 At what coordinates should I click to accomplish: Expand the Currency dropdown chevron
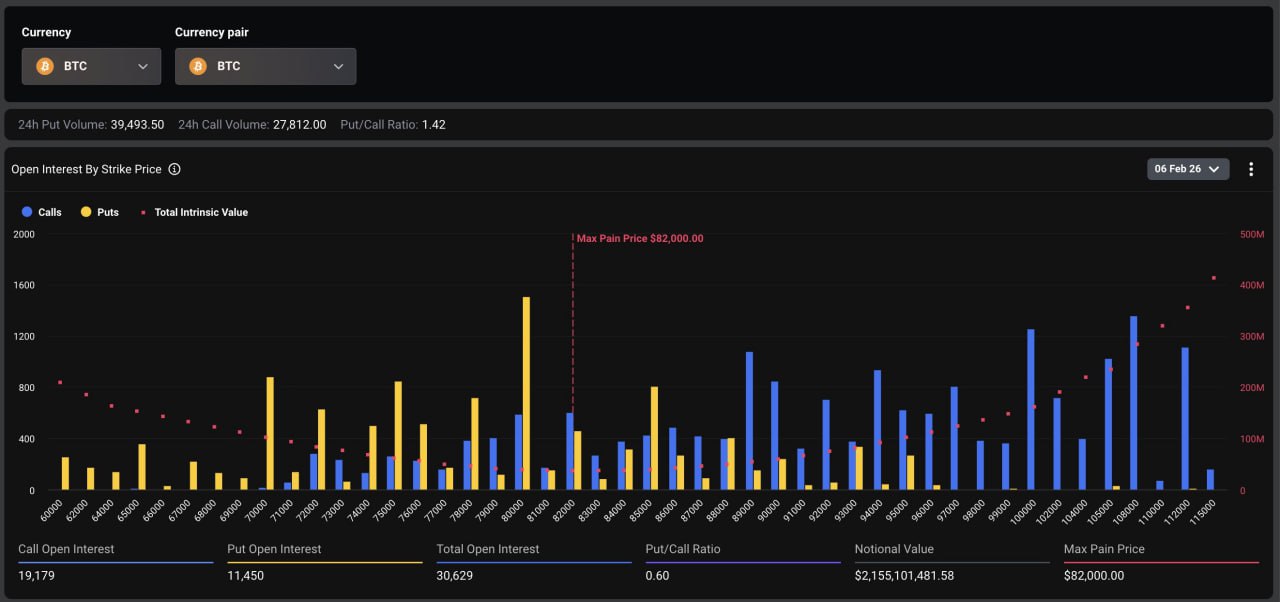[143, 66]
